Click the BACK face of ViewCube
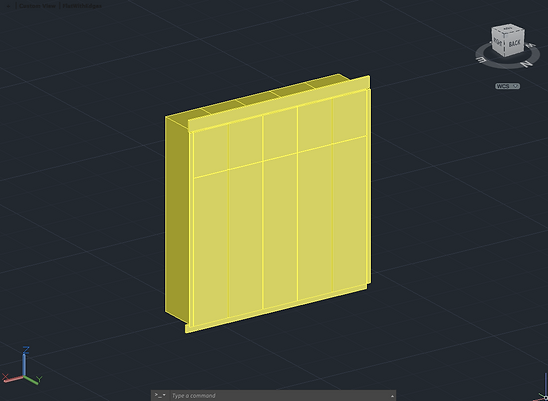Viewport: 548px width, 401px height. click(514, 43)
